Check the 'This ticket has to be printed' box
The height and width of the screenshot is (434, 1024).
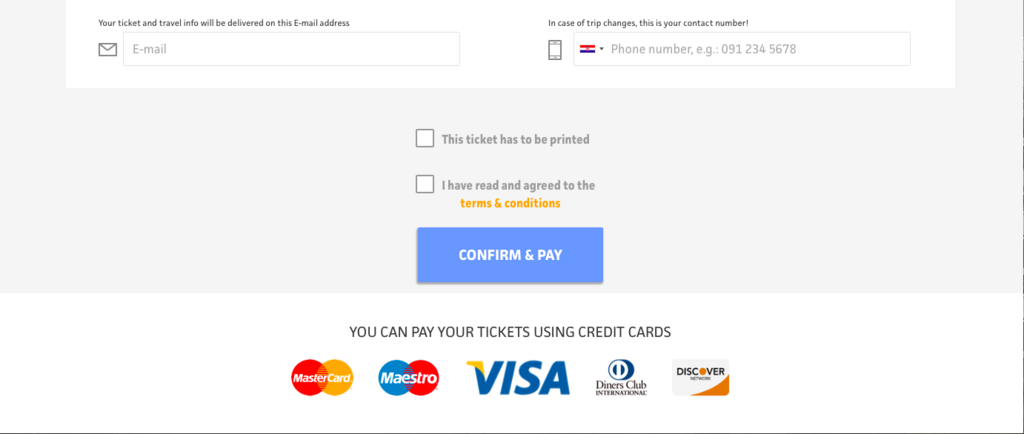click(424, 138)
